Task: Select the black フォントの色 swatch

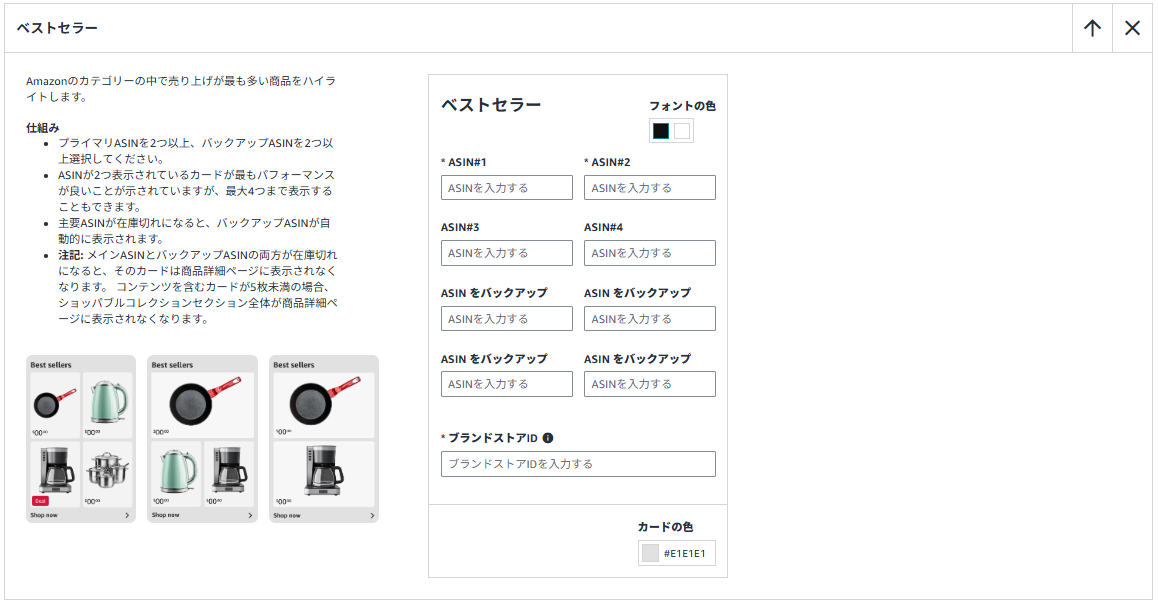Action: coord(661,131)
